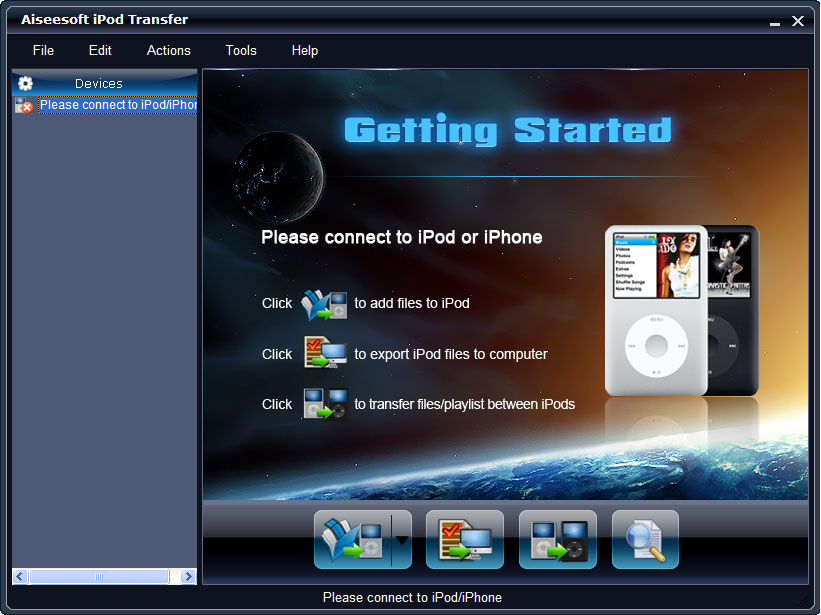
Task: Open the Help menu
Action: (x=305, y=50)
